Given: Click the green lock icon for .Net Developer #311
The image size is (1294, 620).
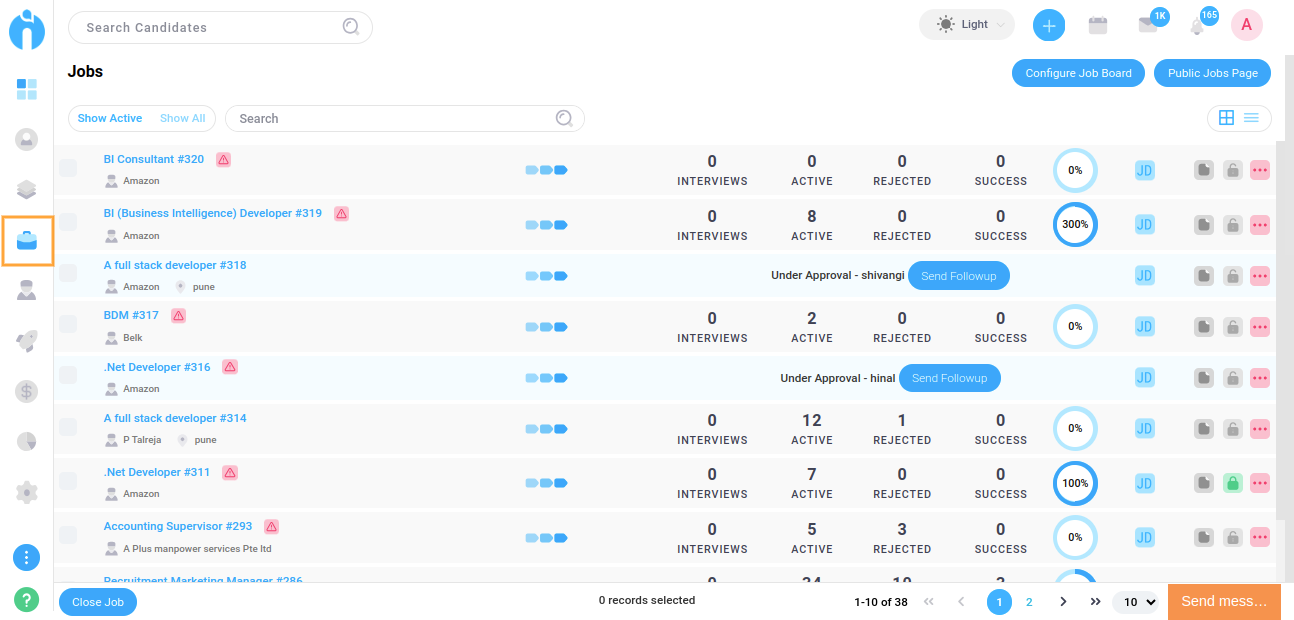Looking at the screenshot, I should click(1233, 483).
